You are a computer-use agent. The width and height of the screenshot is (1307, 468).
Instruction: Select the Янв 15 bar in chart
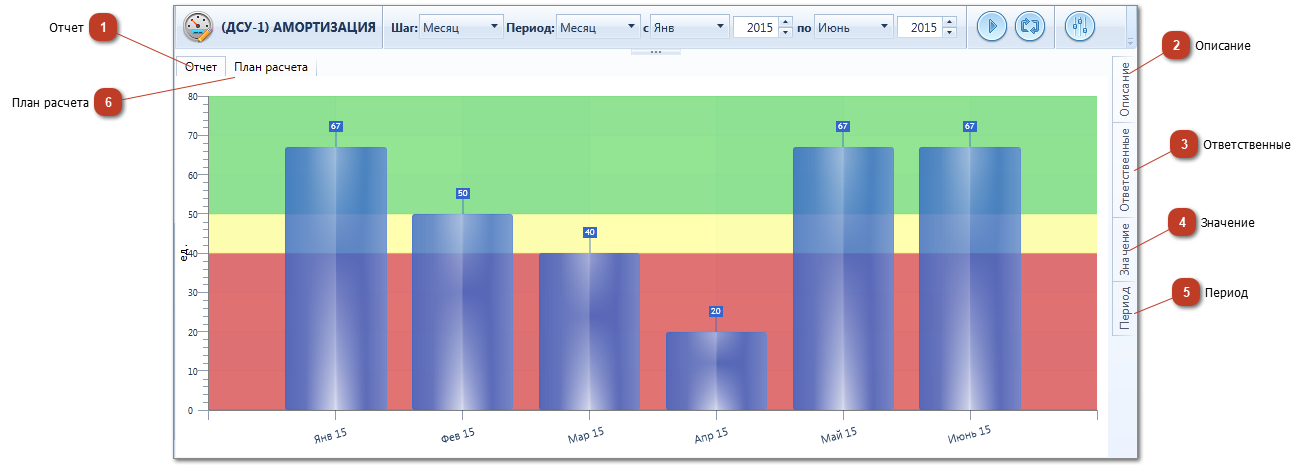click(x=336, y=279)
